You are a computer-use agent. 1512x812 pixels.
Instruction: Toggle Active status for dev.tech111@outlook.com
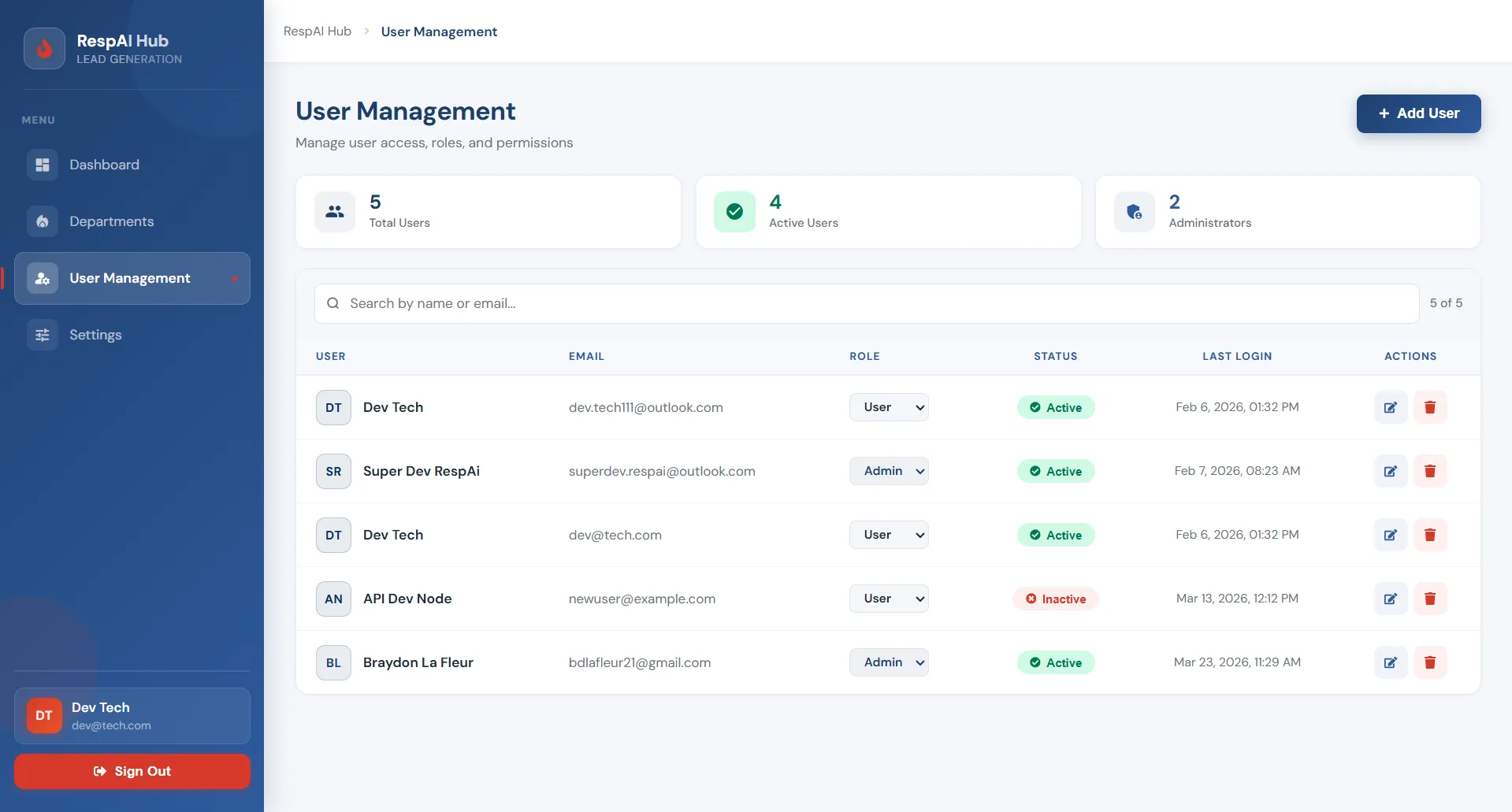1056,407
